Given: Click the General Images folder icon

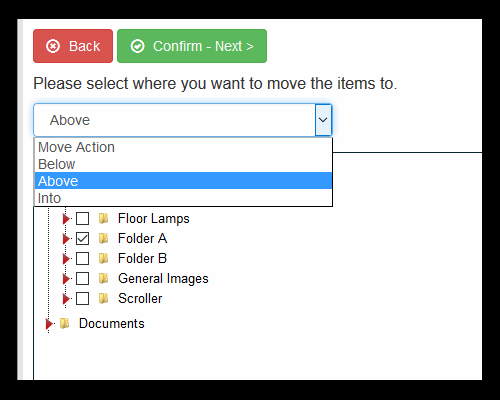Looking at the screenshot, I should pos(104,279).
